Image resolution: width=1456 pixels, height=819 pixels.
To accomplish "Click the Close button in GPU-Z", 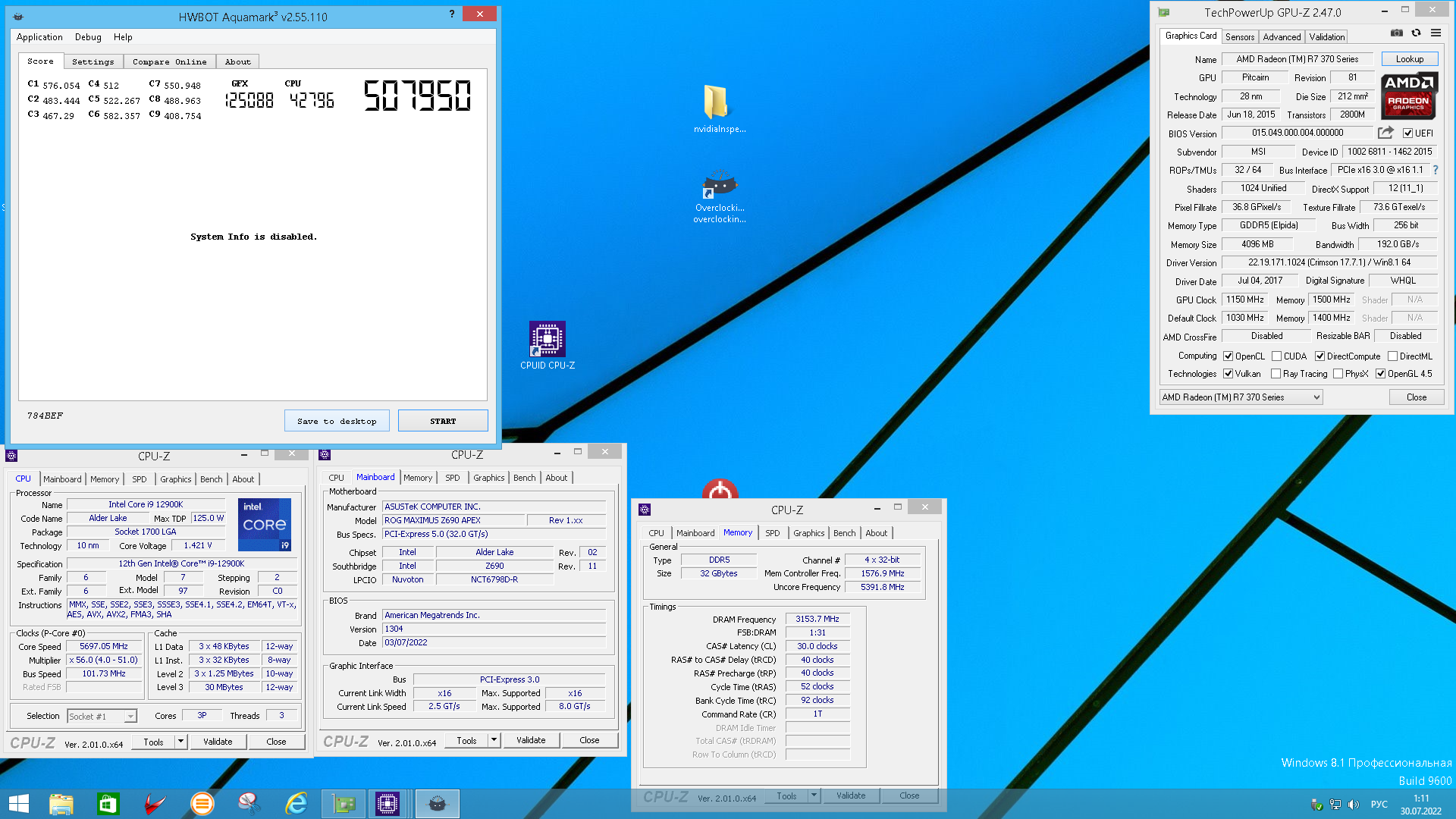I will (x=1417, y=397).
